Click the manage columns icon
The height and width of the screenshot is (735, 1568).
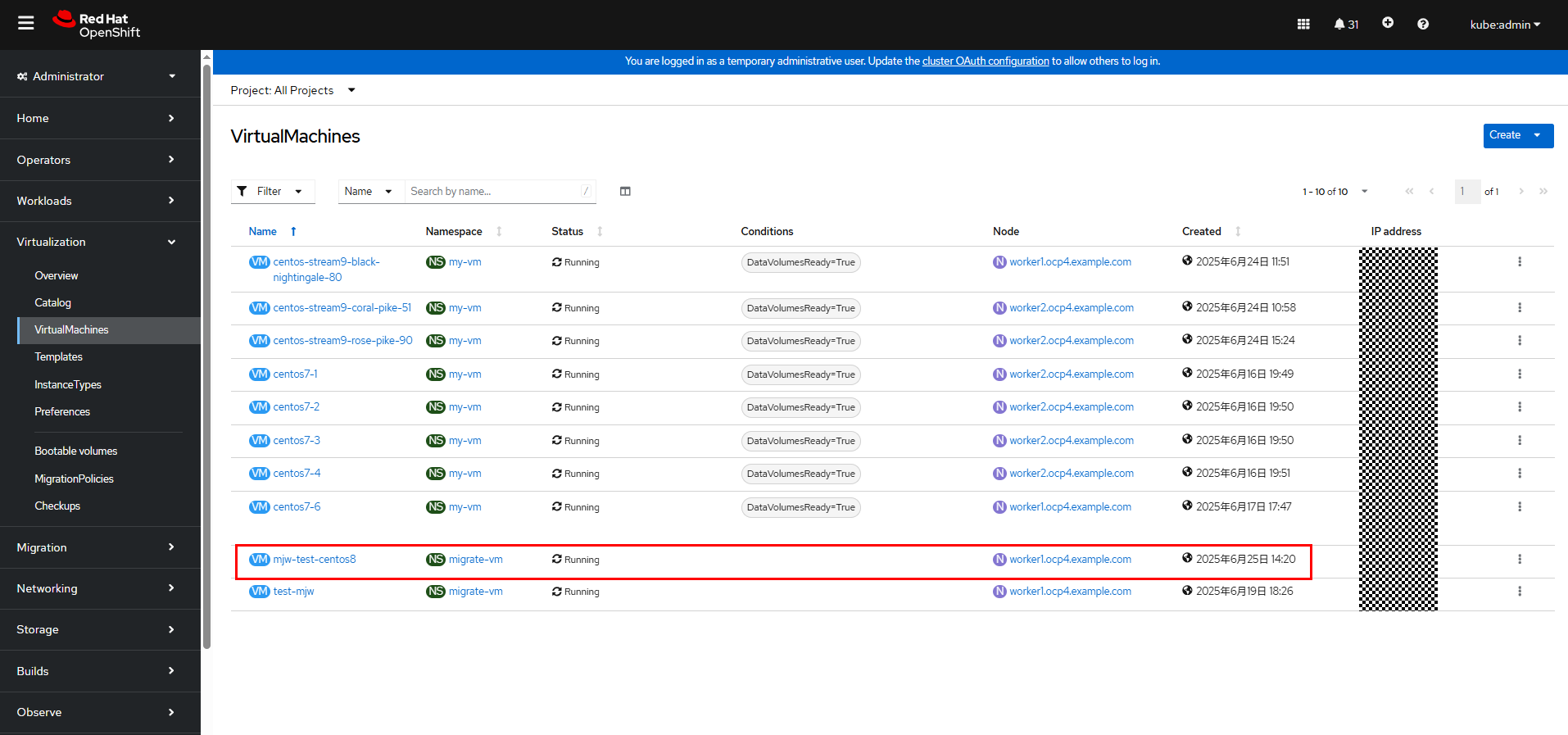(625, 191)
